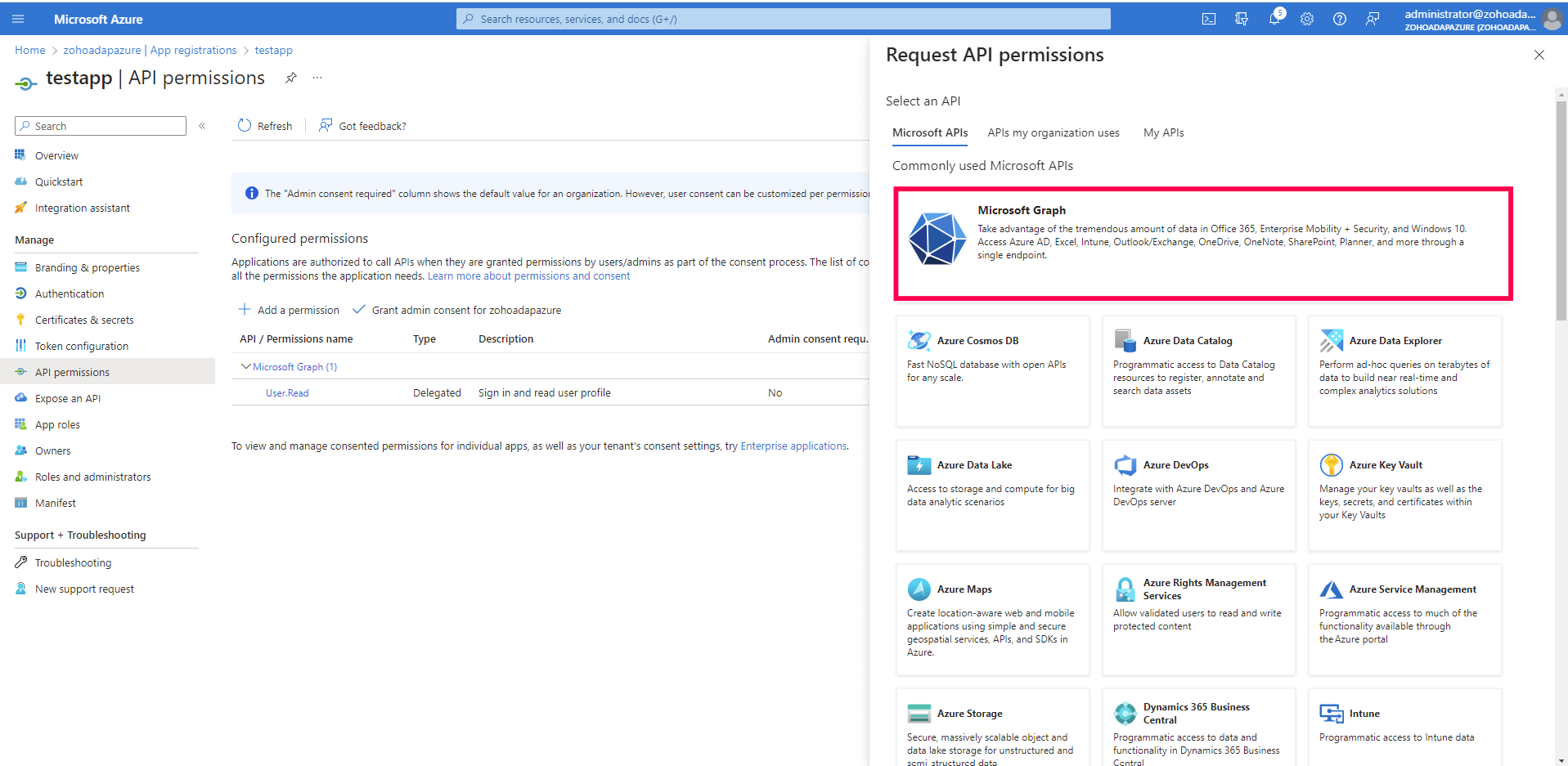1568x766 pixels.
Task: Open the help question-mark icon
Action: point(1340,18)
